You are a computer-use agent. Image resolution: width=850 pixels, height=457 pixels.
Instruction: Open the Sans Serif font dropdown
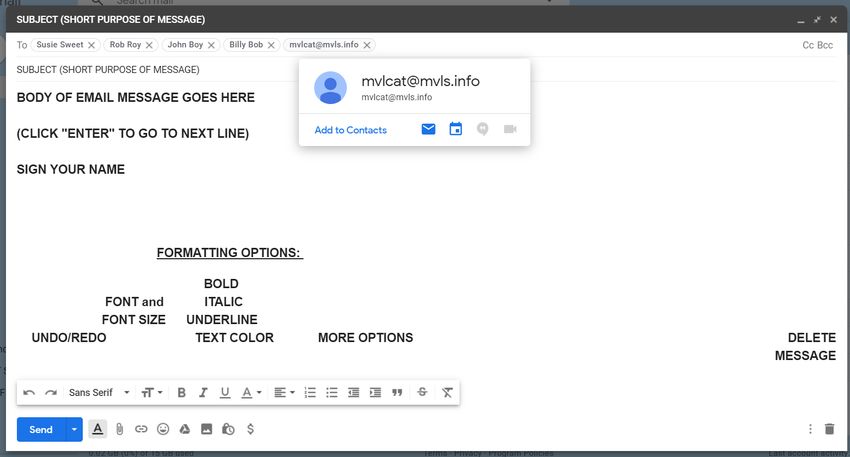[x=99, y=392]
